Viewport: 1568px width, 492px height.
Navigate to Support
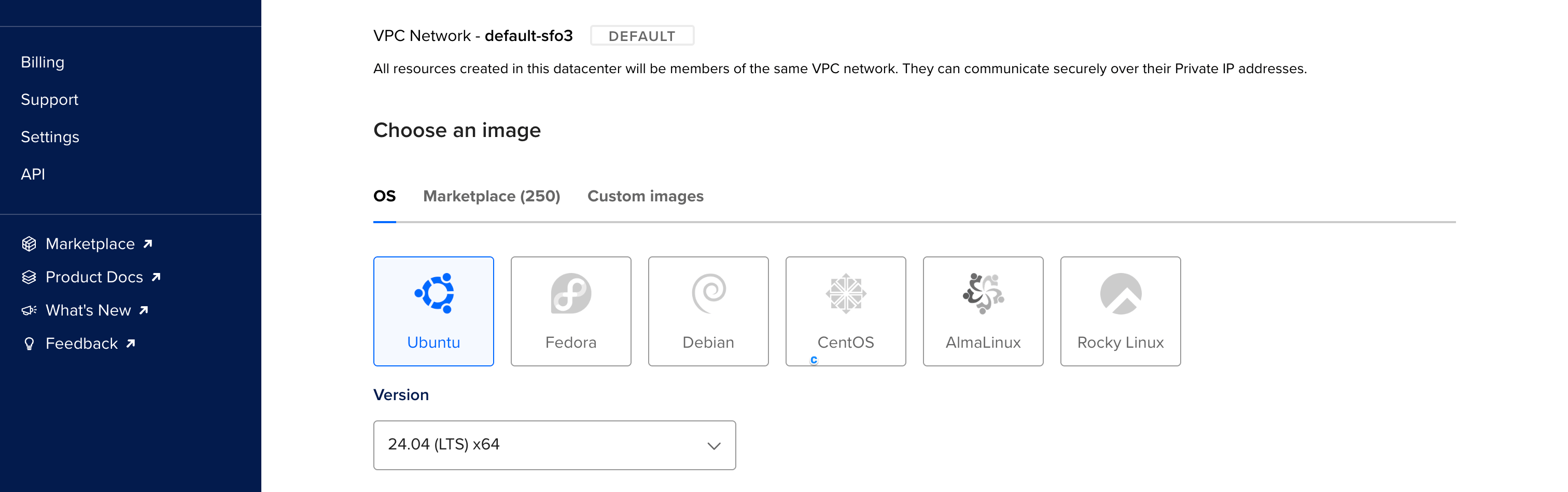49,99
